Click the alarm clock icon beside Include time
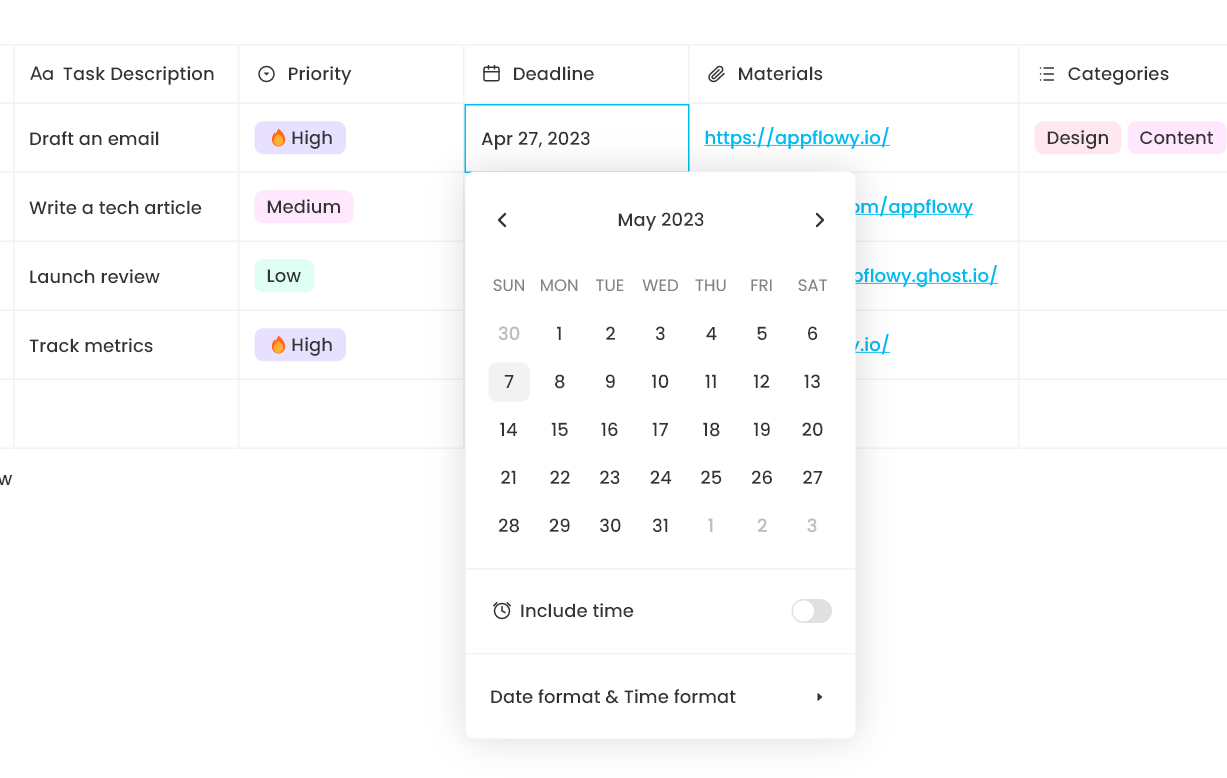1227x778 pixels. coord(502,611)
